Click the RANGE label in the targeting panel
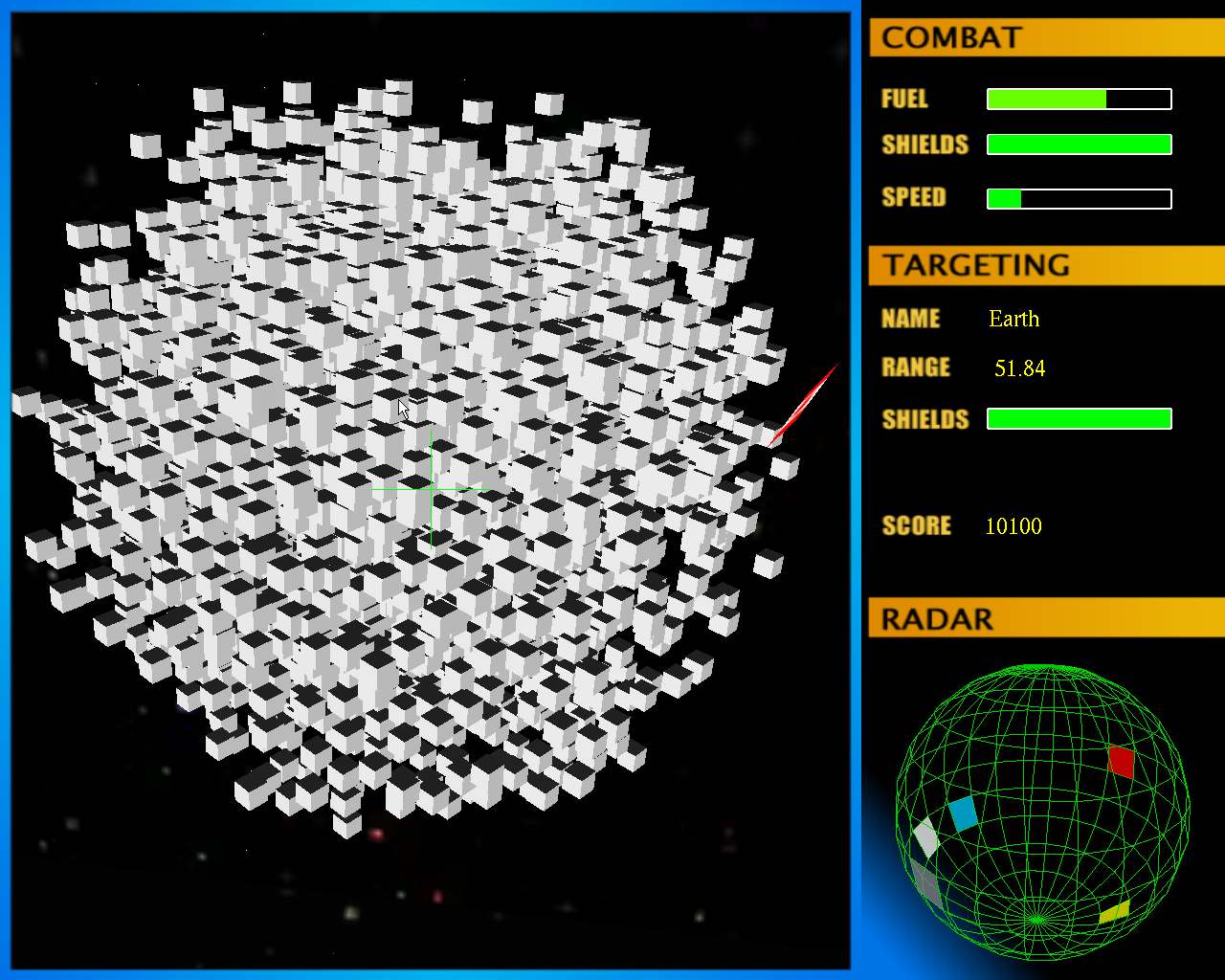Image resolution: width=1225 pixels, height=980 pixels. 915,368
